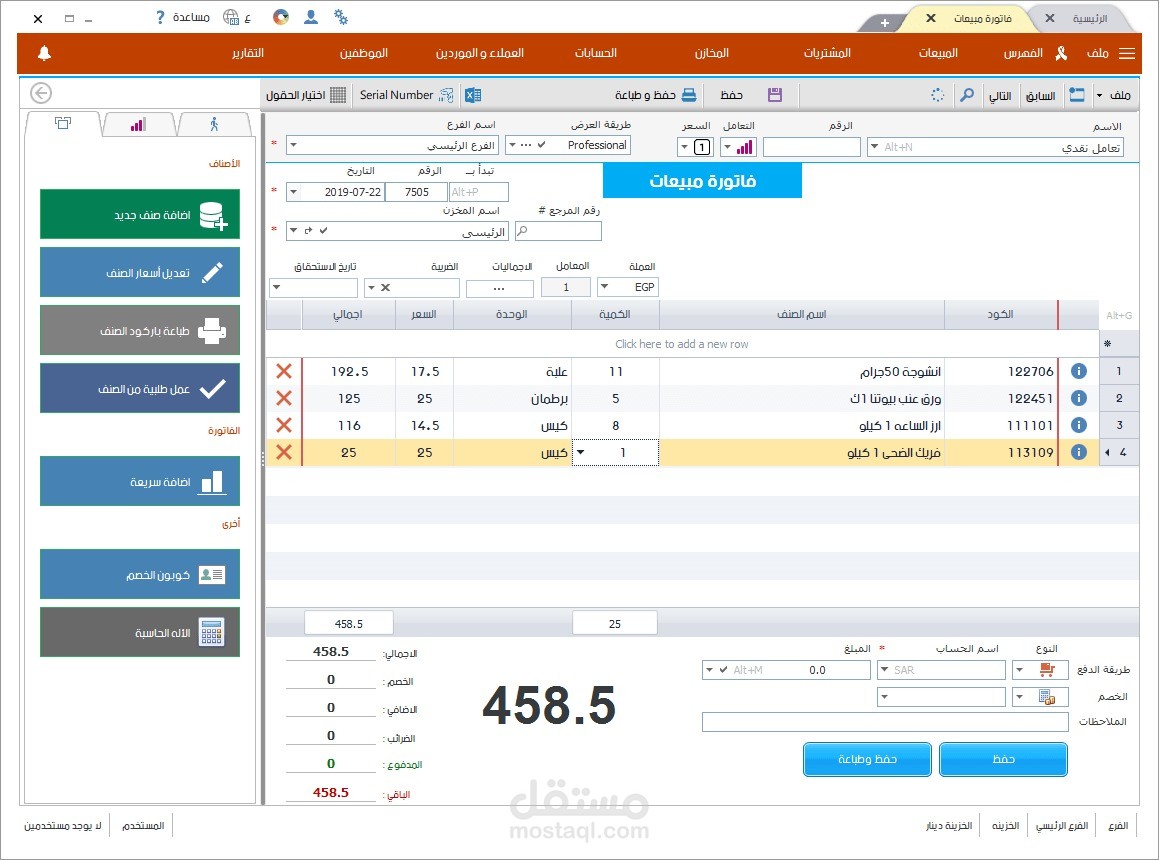This screenshot has width=1159, height=860.
Task: Click تعديل أسعار الصنف button
Action: point(140,272)
